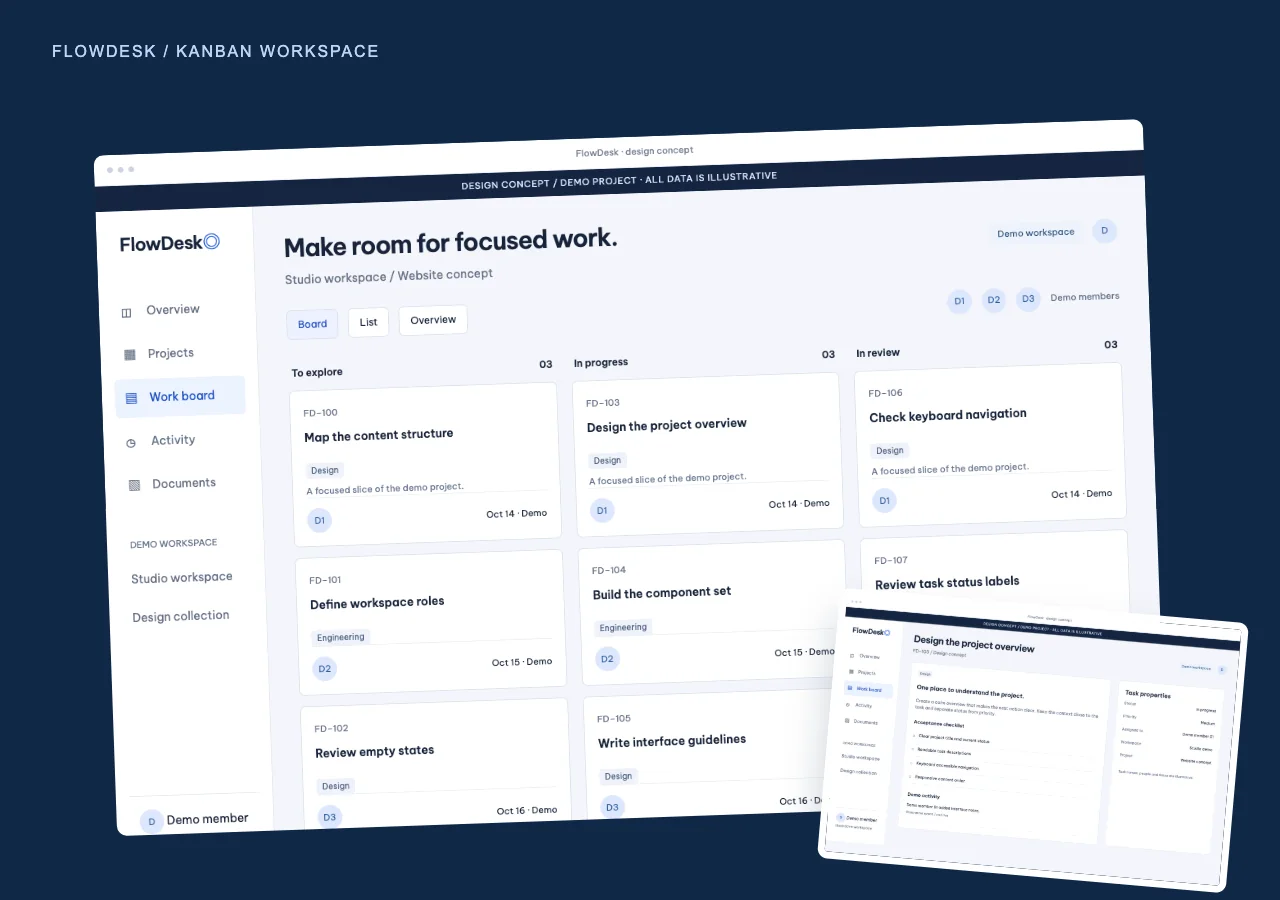Switch to the Board view tab
Viewport: 1280px width, 900px height.
pos(312,324)
